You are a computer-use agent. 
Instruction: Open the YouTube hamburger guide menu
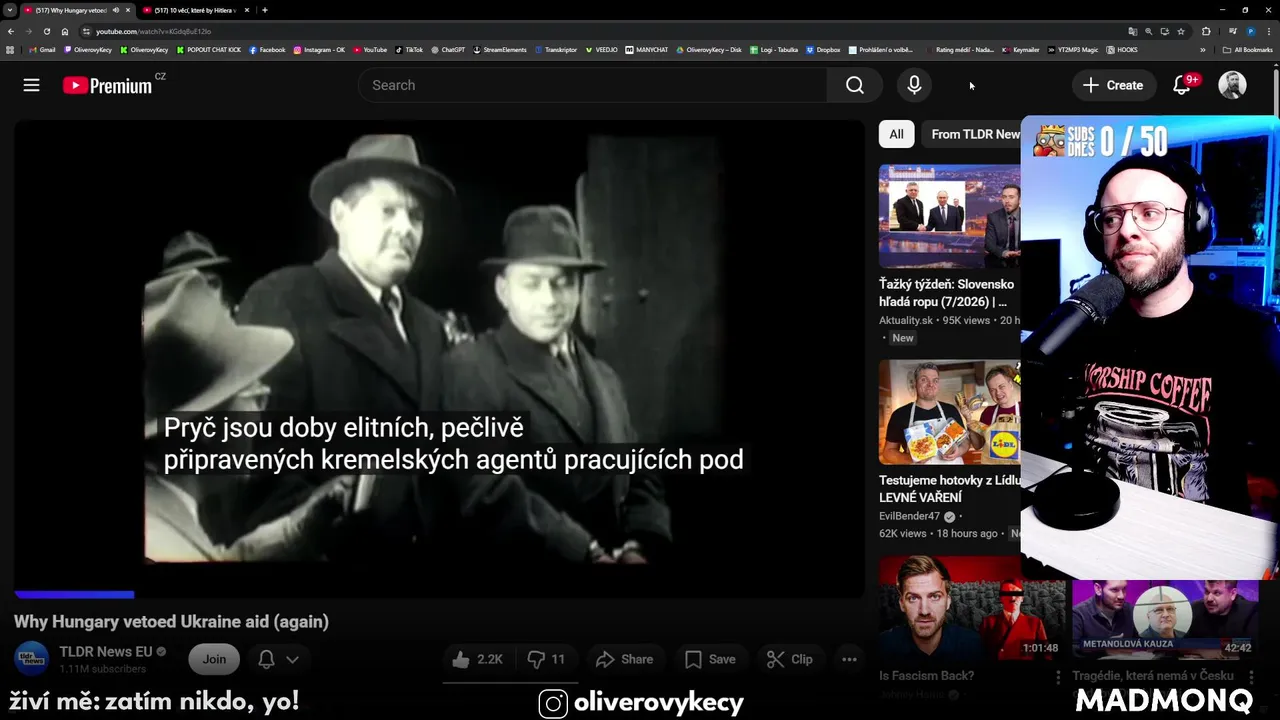tap(31, 85)
